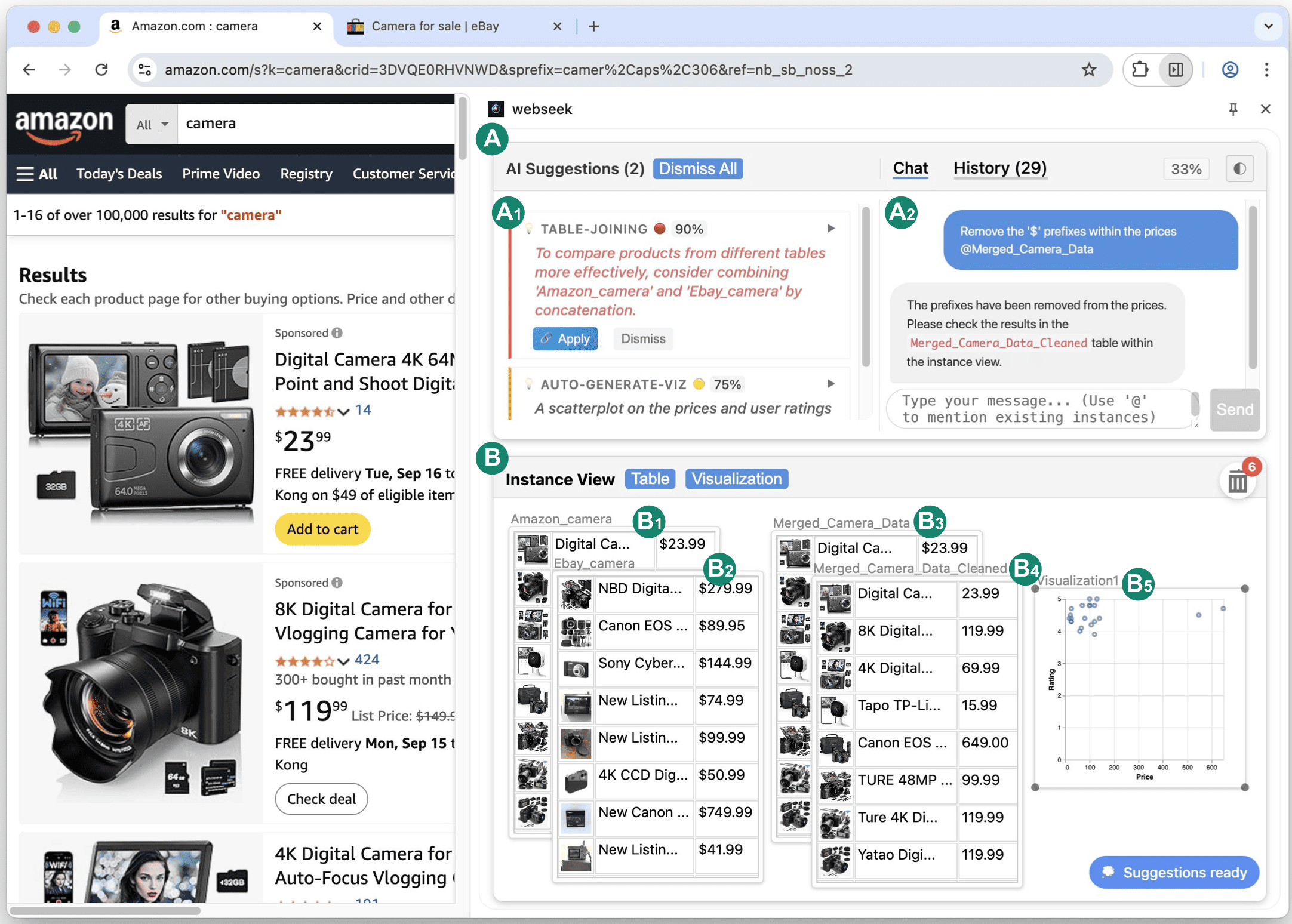The height and width of the screenshot is (924, 1292).
Task: Click the Suggestions ready notification
Action: point(1174,873)
